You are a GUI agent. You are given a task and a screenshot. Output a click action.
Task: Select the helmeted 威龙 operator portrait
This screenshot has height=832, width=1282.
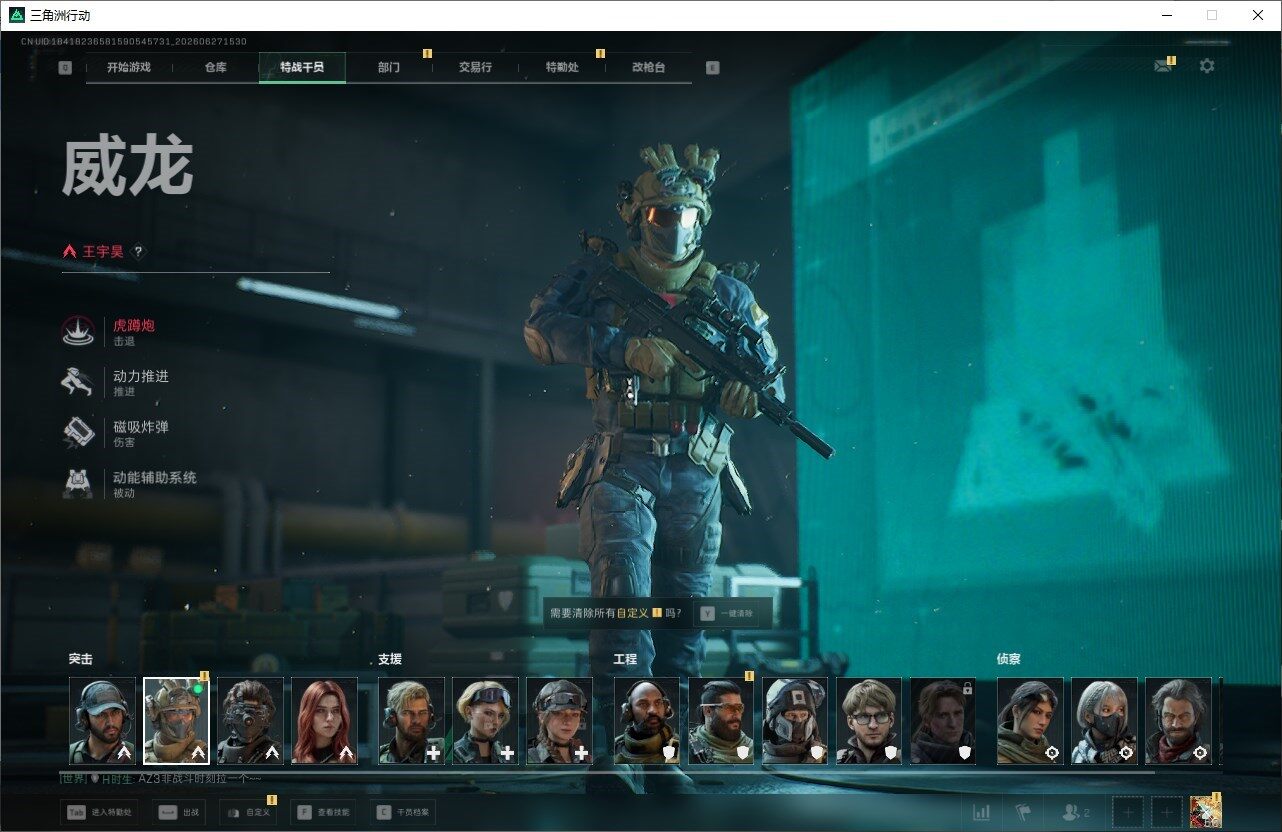point(176,721)
